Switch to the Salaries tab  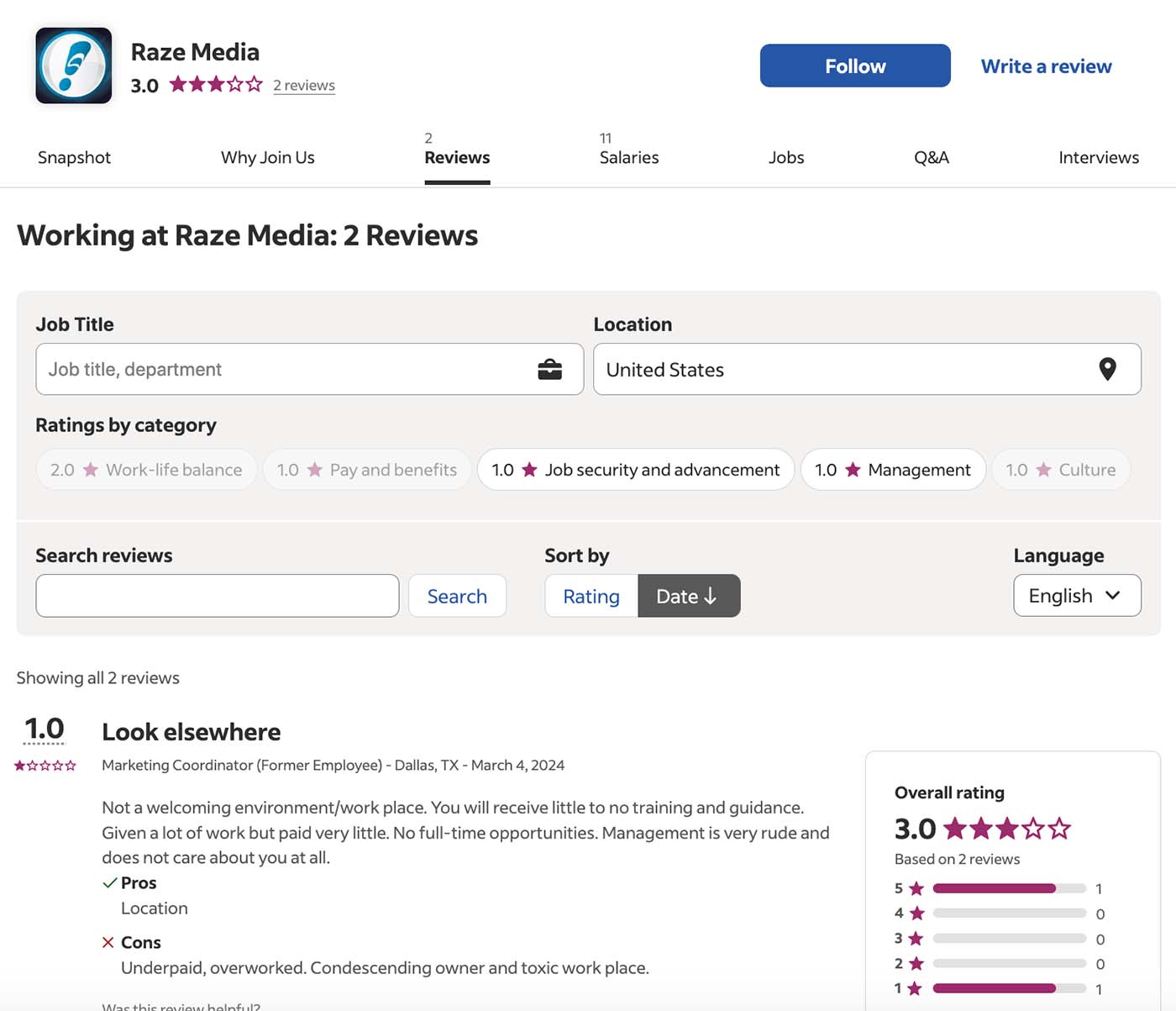pos(629,157)
